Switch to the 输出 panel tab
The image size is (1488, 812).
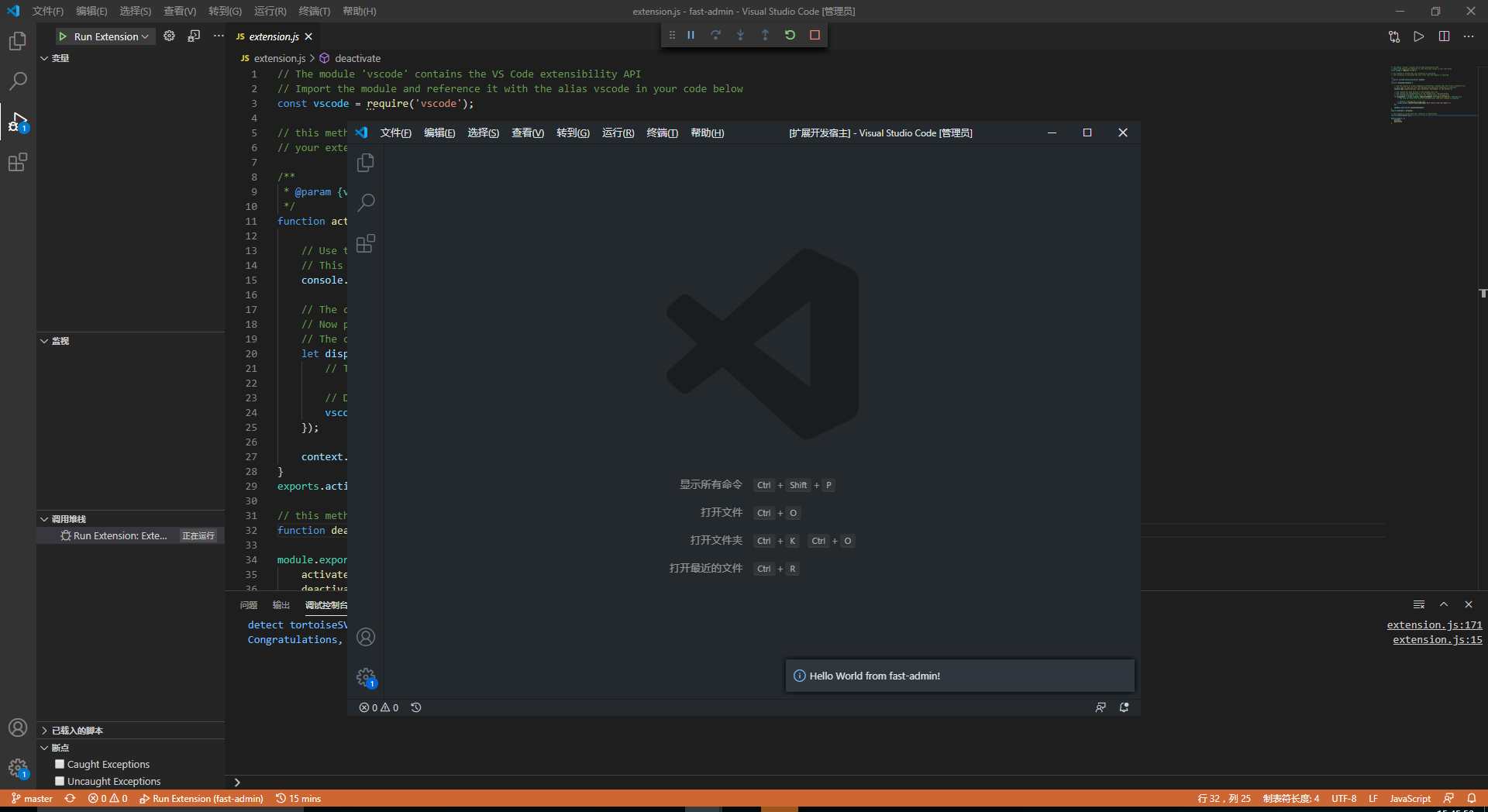click(281, 605)
